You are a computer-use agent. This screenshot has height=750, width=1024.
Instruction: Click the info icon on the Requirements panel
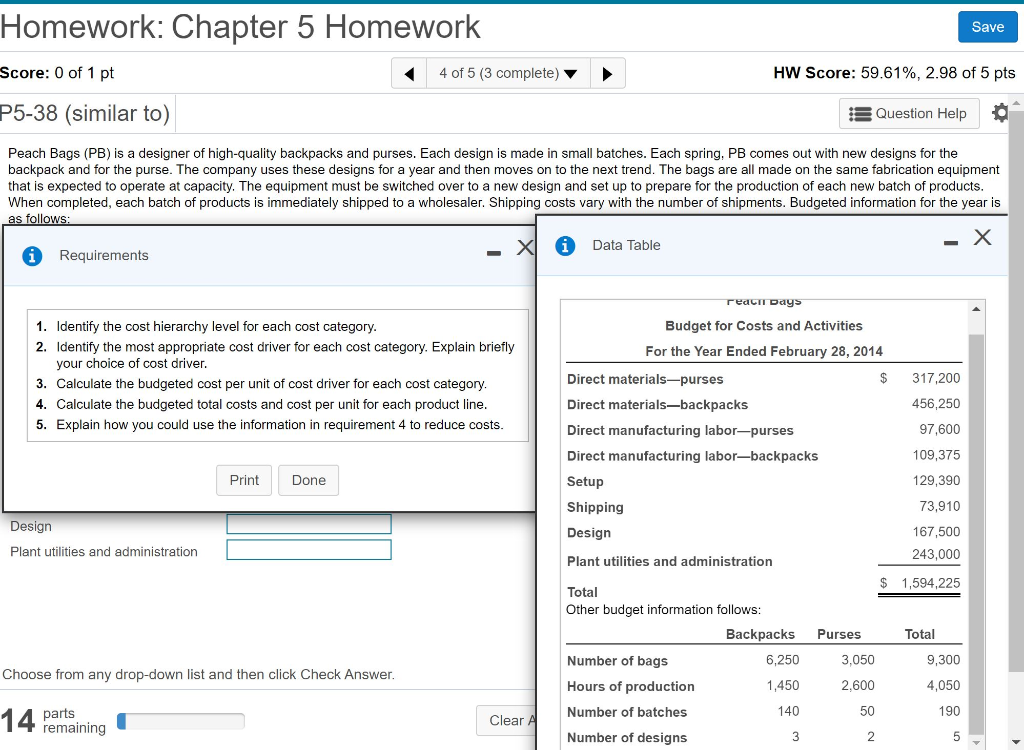(x=30, y=255)
